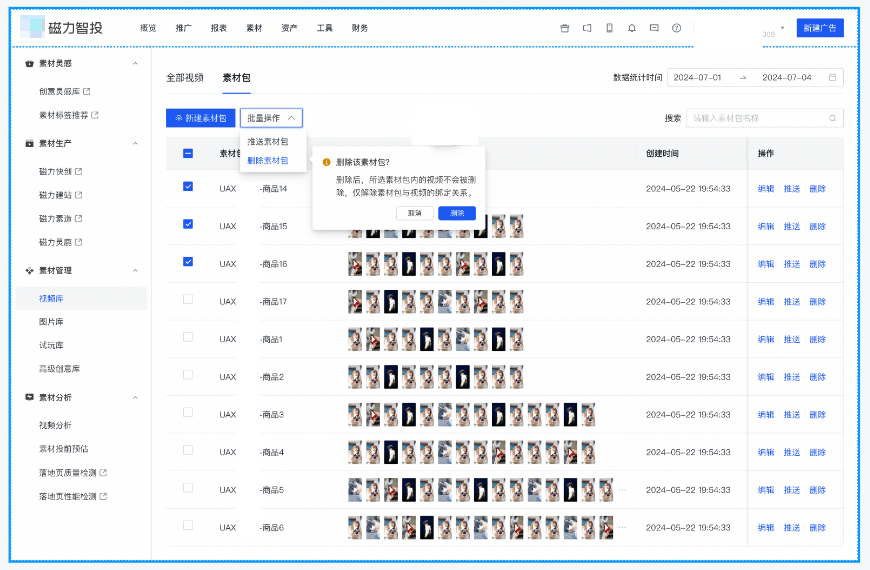The height and width of the screenshot is (570, 870).
Task: Click the 磁力智投 logo
Action: click(x=62, y=27)
